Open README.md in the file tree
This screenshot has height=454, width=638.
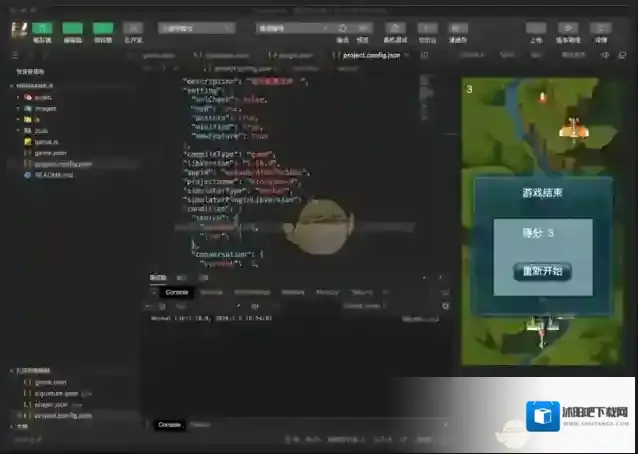click(55, 174)
